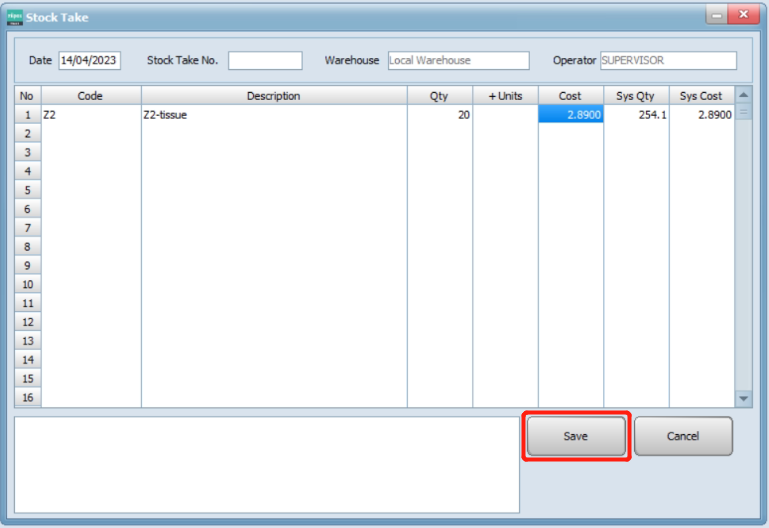
Task: Click the Save button
Action: (x=576, y=436)
